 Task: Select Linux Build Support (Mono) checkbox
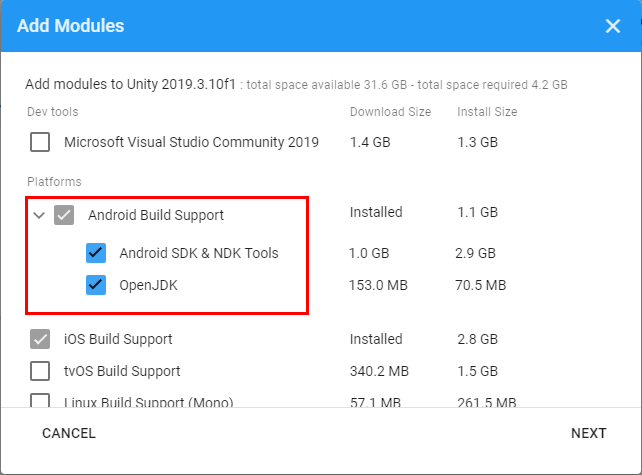40,402
